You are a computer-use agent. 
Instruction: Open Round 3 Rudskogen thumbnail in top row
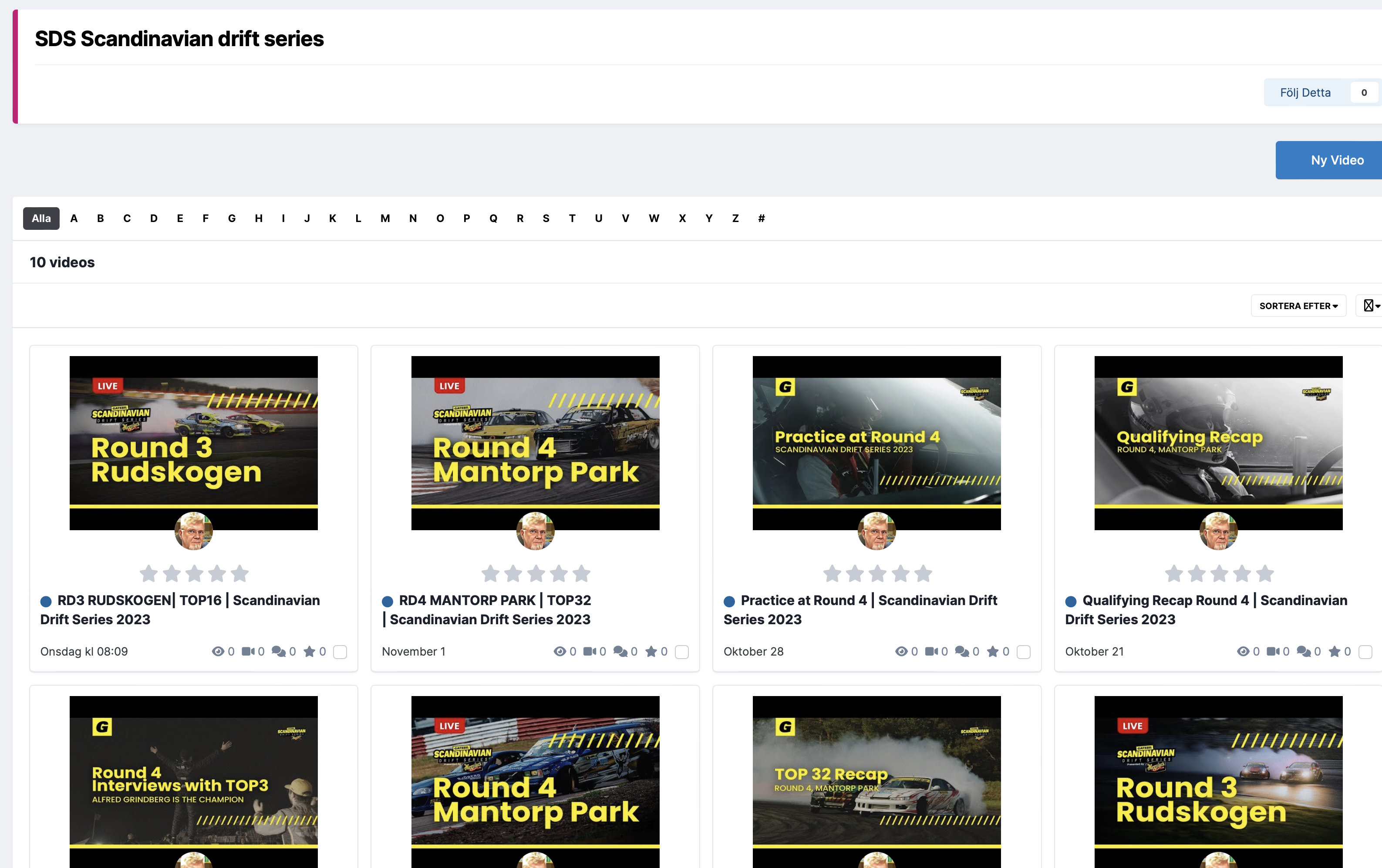[x=193, y=443]
